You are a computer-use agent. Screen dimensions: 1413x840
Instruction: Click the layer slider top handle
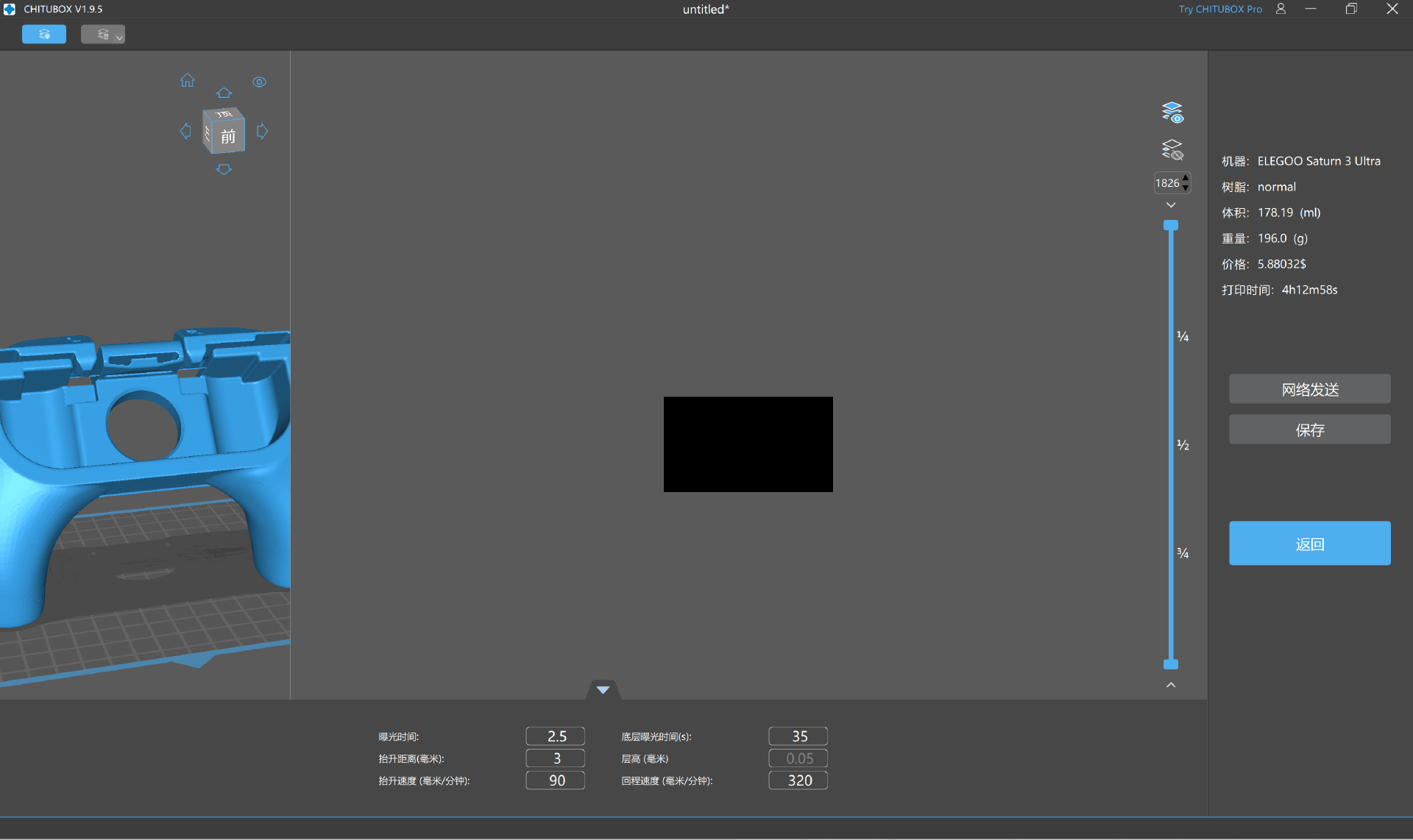click(1171, 225)
